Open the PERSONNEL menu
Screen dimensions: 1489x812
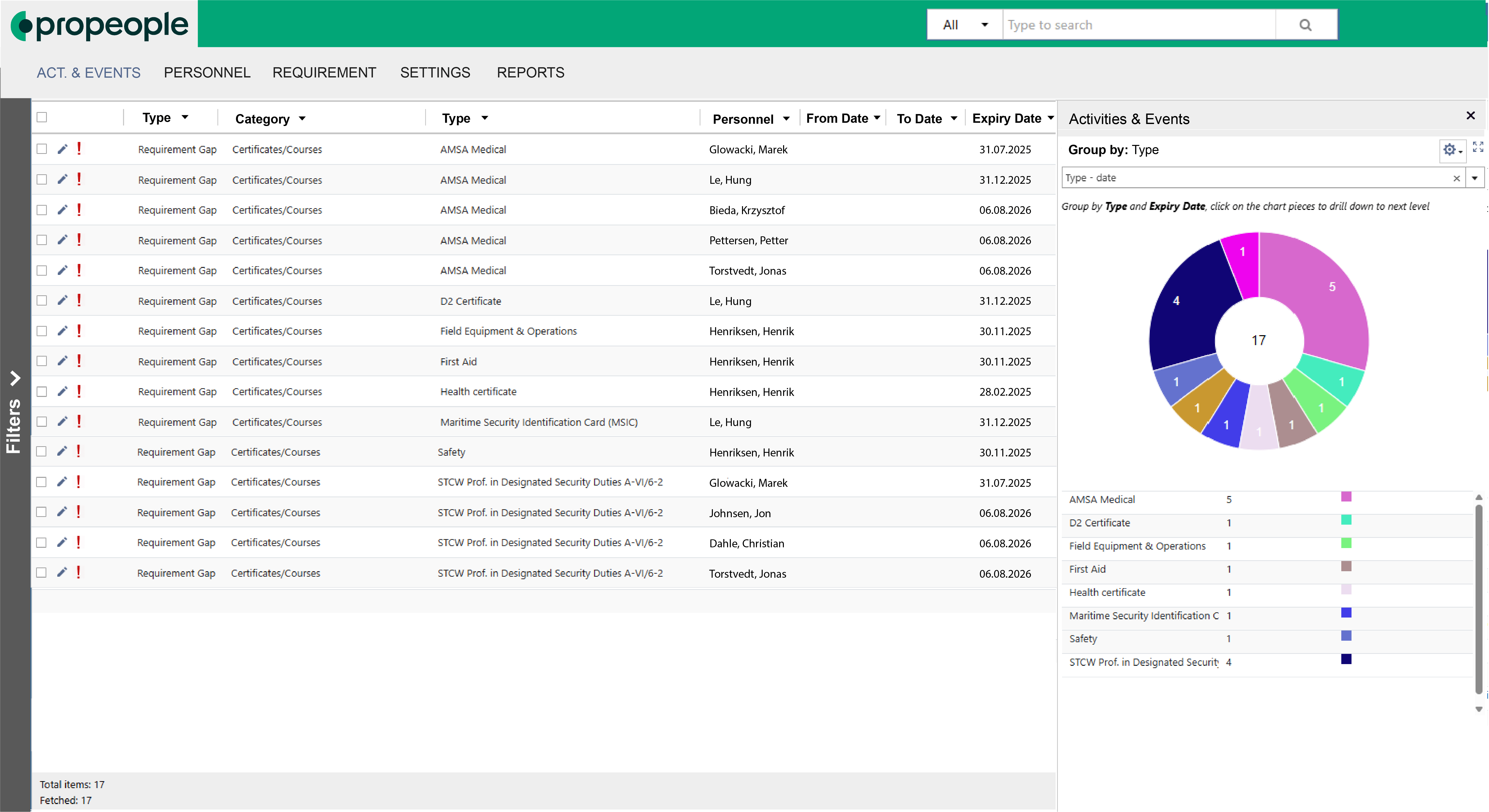(x=207, y=72)
